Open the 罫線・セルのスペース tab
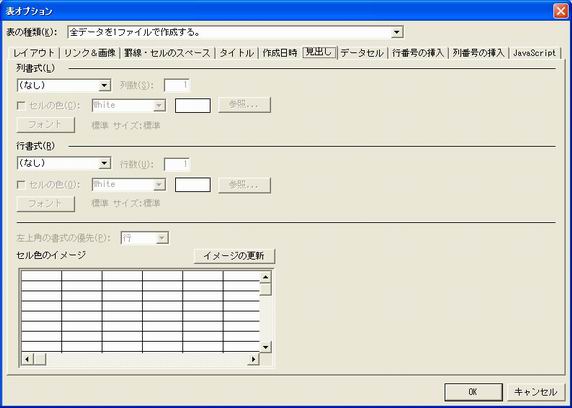This screenshot has width=572, height=408. tap(167, 53)
